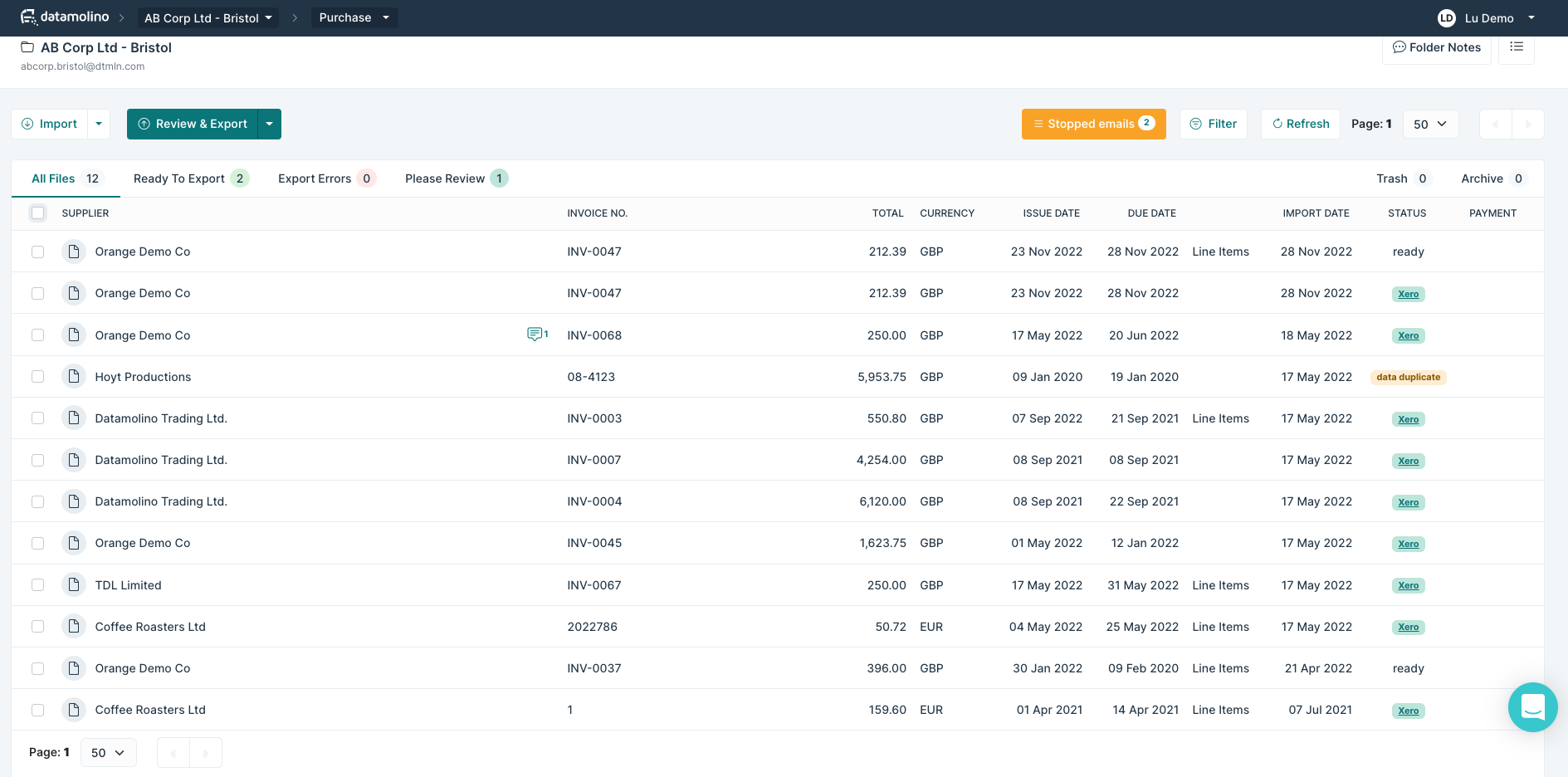This screenshot has height=777, width=1568.
Task: Expand Review & Export options arrow
Action: 270,124
